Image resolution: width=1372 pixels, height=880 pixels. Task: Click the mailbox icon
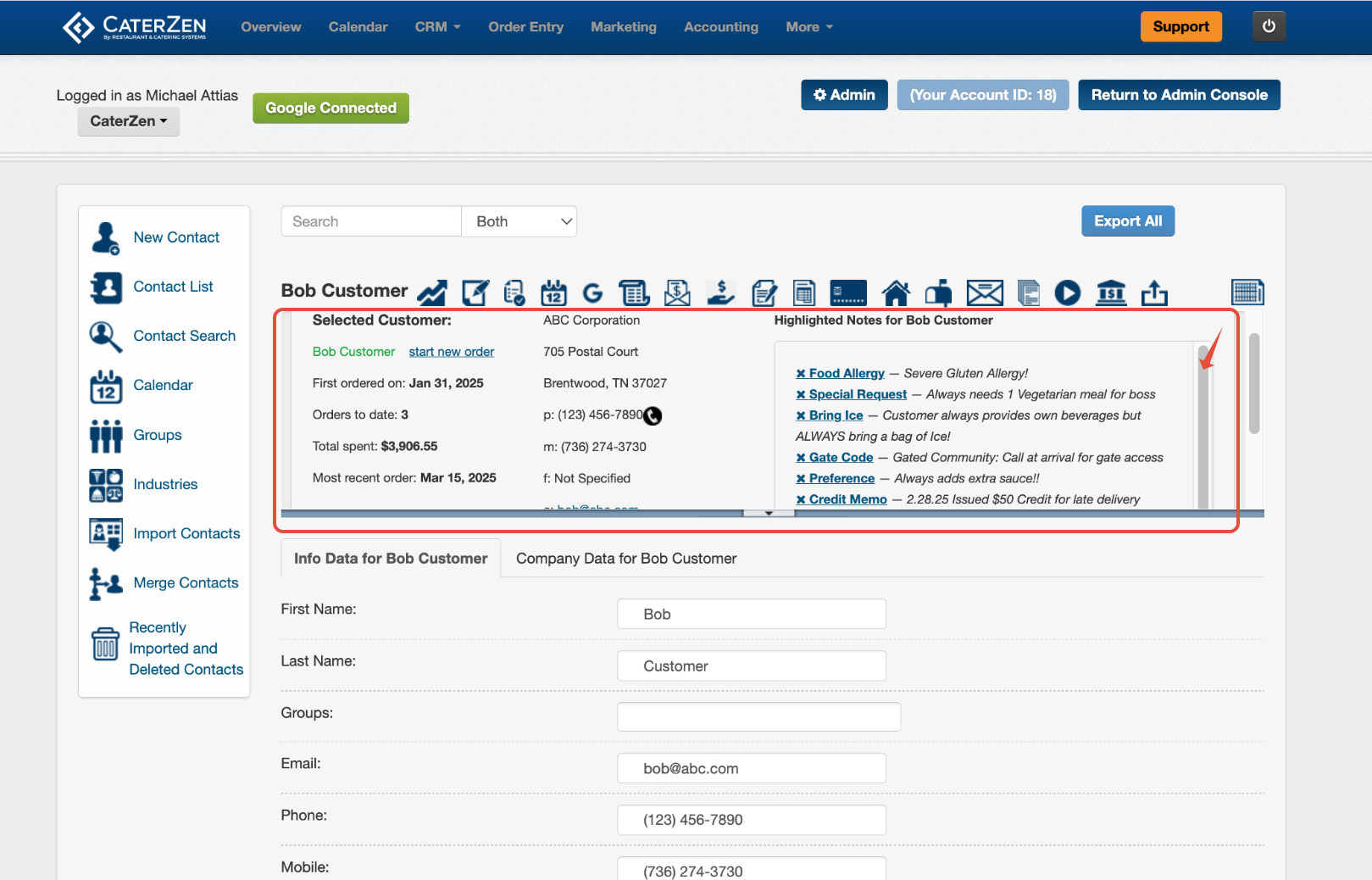point(938,292)
